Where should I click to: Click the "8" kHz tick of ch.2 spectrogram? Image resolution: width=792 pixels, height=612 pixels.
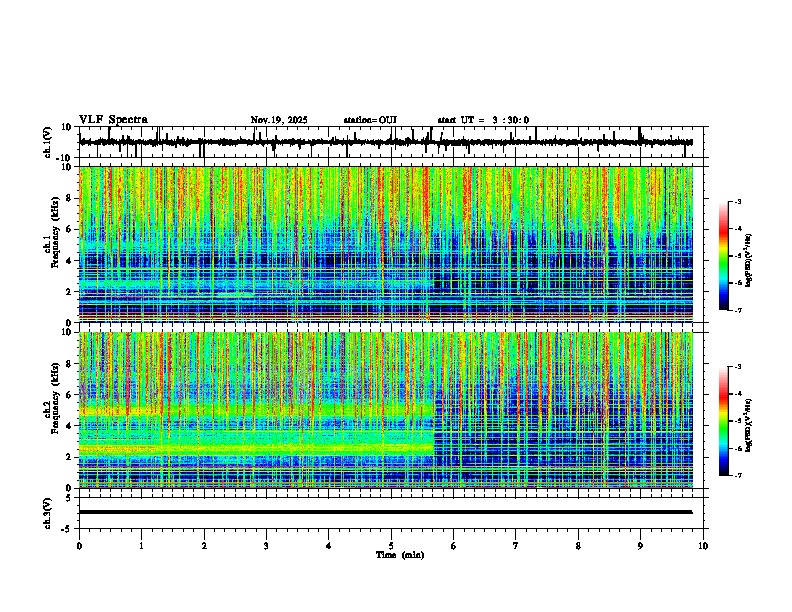(x=70, y=364)
